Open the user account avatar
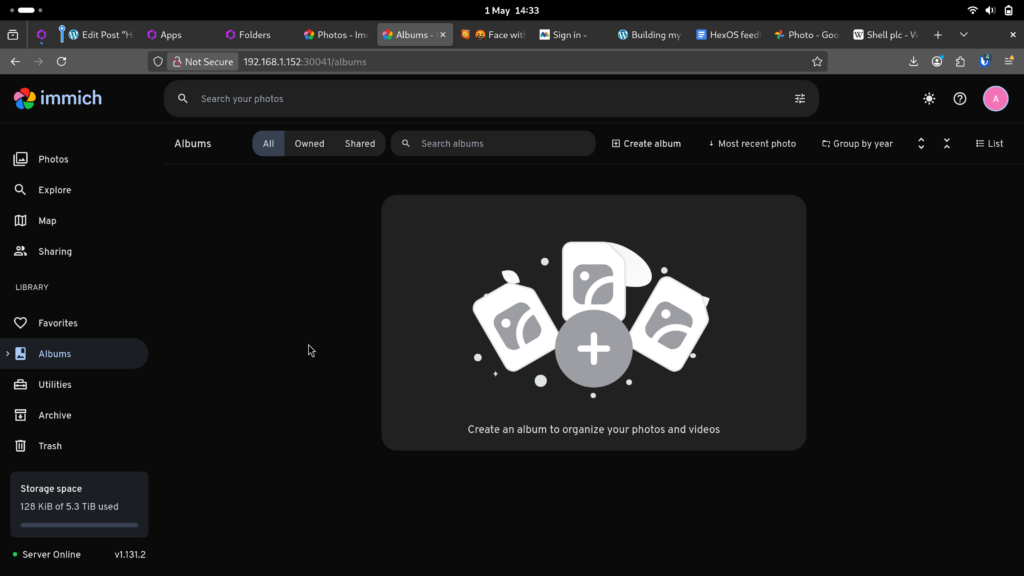Viewport: 1024px width, 576px height. (995, 99)
